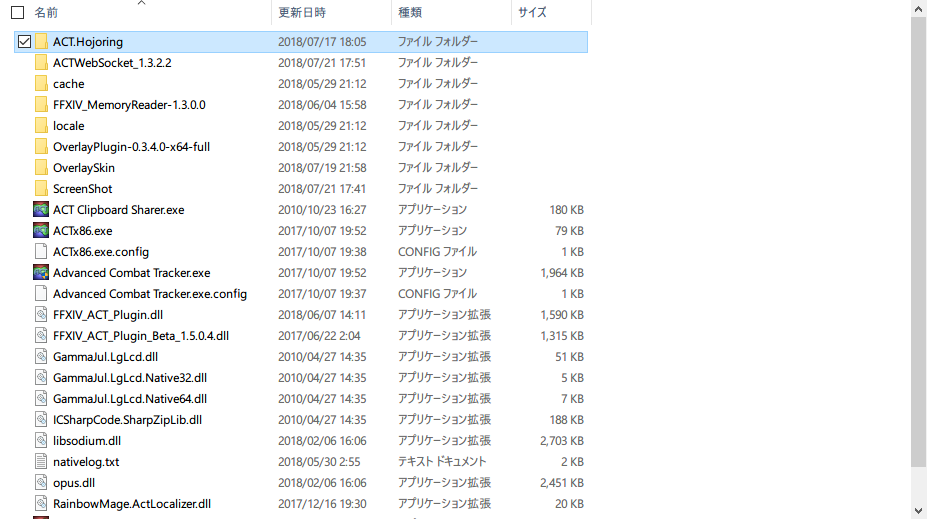Select the GammaJul.LgLcd.Native64.dll file name
927x519 pixels.
coord(130,398)
